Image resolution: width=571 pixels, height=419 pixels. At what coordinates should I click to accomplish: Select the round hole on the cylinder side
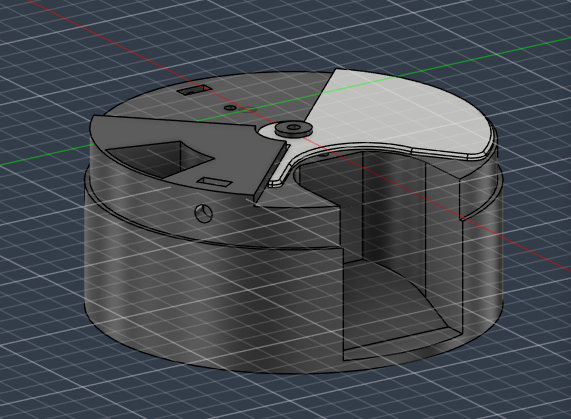tap(204, 213)
